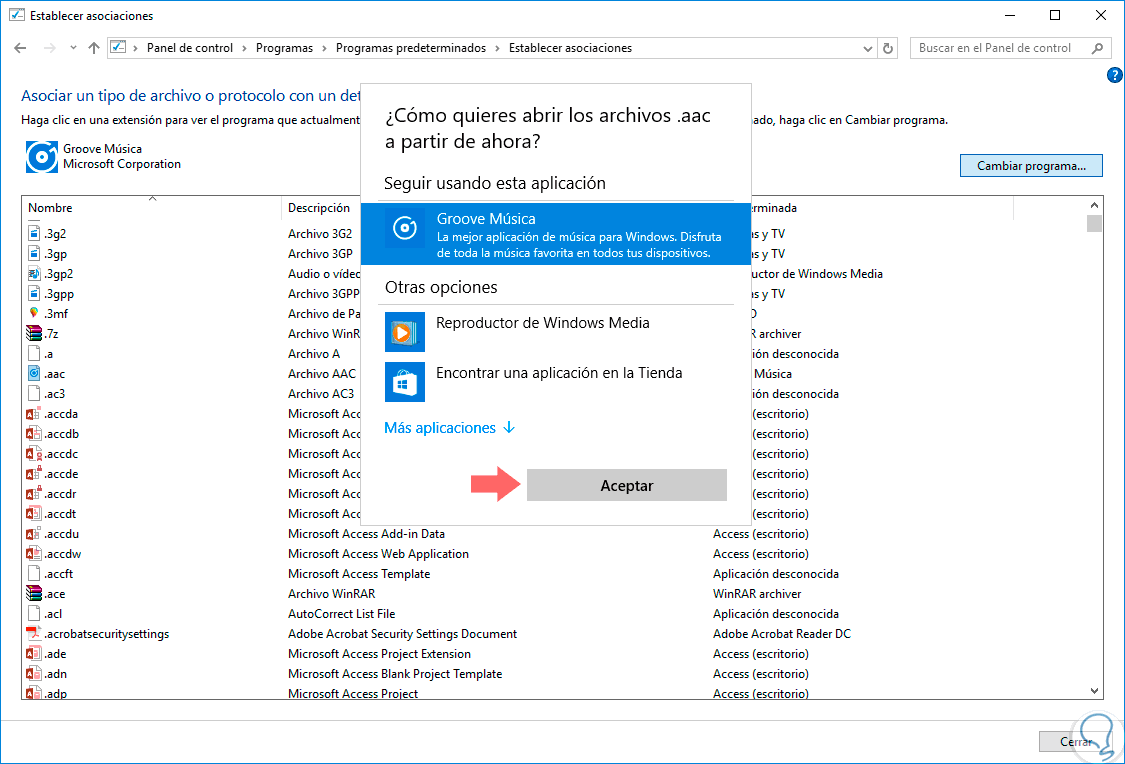Select the .ade Access icon
This screenshot has height=764, width=1125.
(x=34, y=654)
